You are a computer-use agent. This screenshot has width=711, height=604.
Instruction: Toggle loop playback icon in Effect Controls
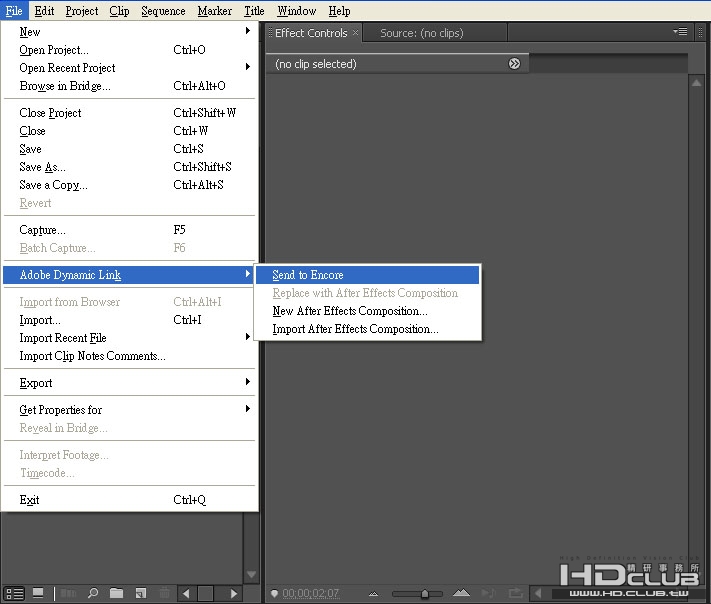516,593
